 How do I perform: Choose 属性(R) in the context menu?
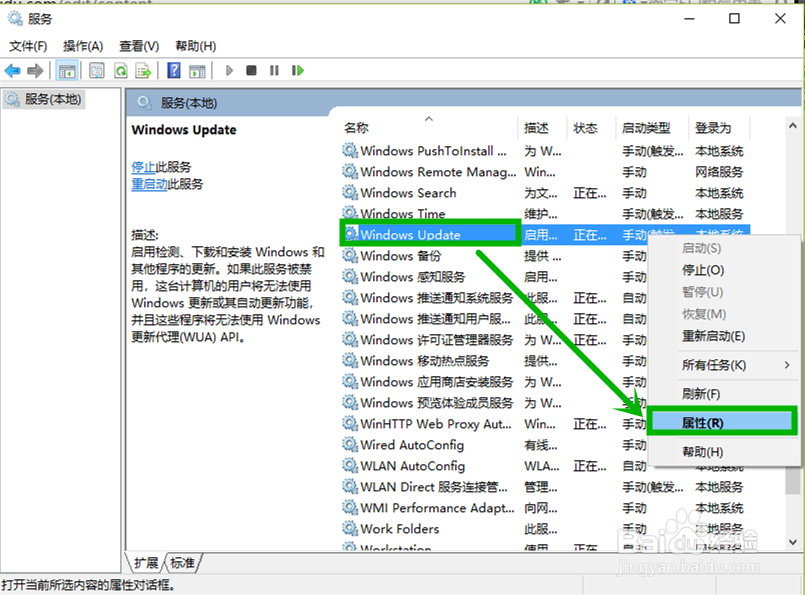[x=721, y=423]
